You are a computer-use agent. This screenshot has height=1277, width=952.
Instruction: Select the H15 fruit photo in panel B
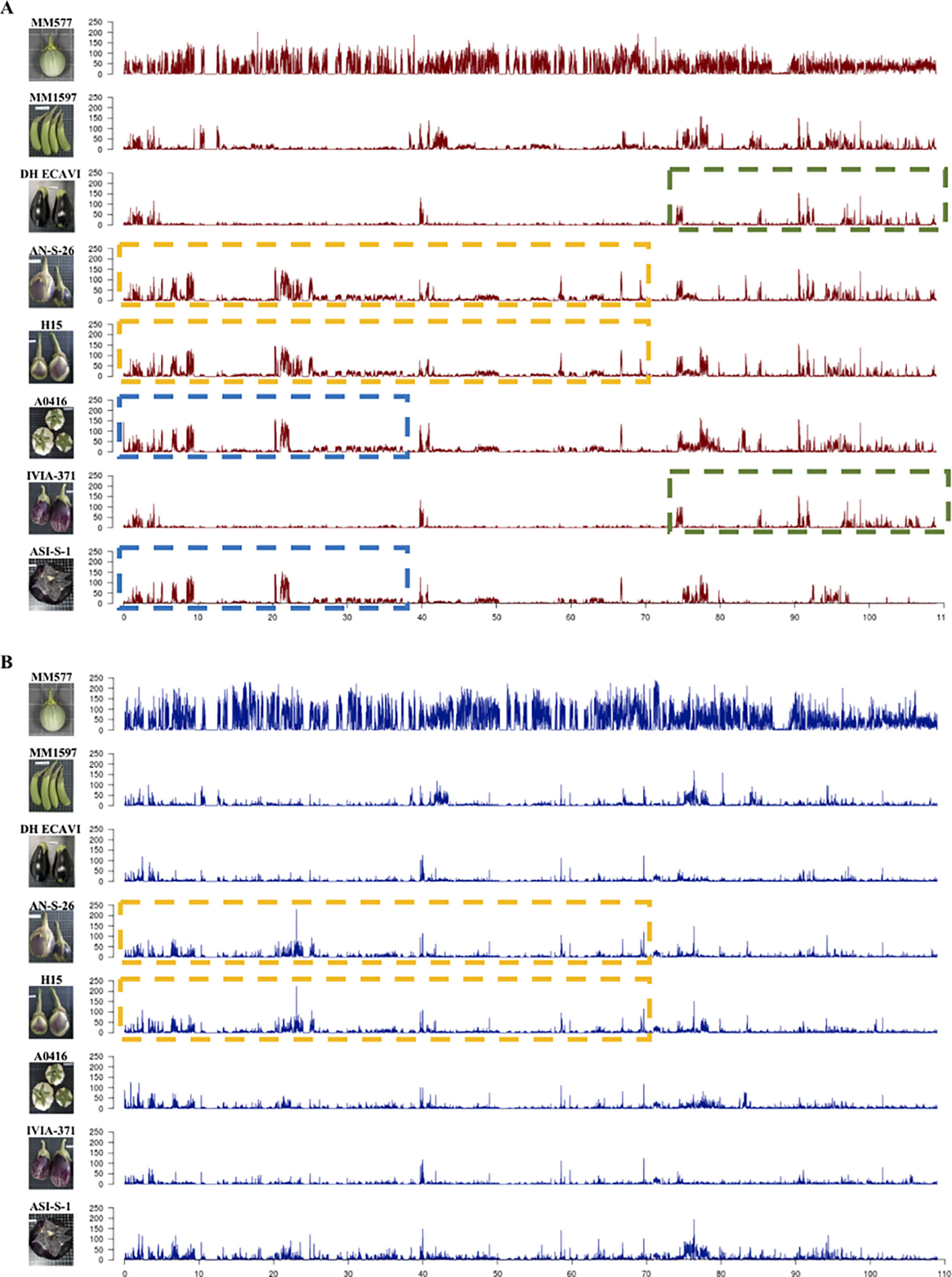[x=51, y=1012]
